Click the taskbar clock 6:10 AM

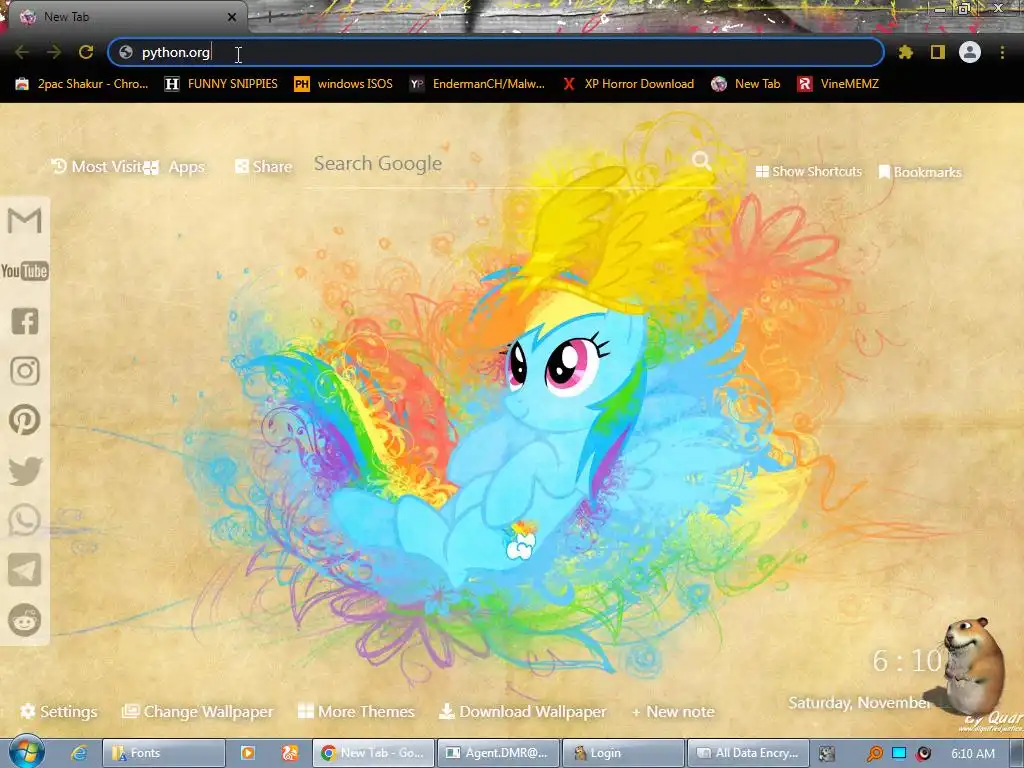[973, 753]
